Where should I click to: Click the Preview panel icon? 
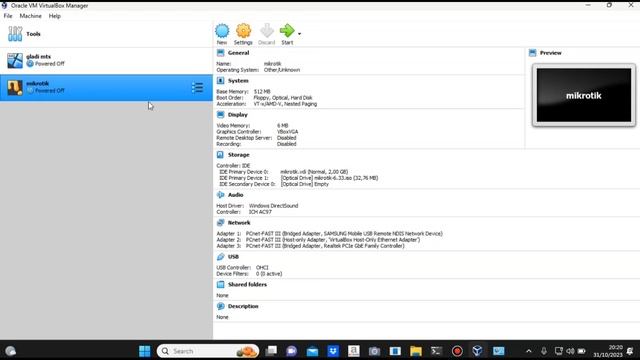(x=532, y=53)
